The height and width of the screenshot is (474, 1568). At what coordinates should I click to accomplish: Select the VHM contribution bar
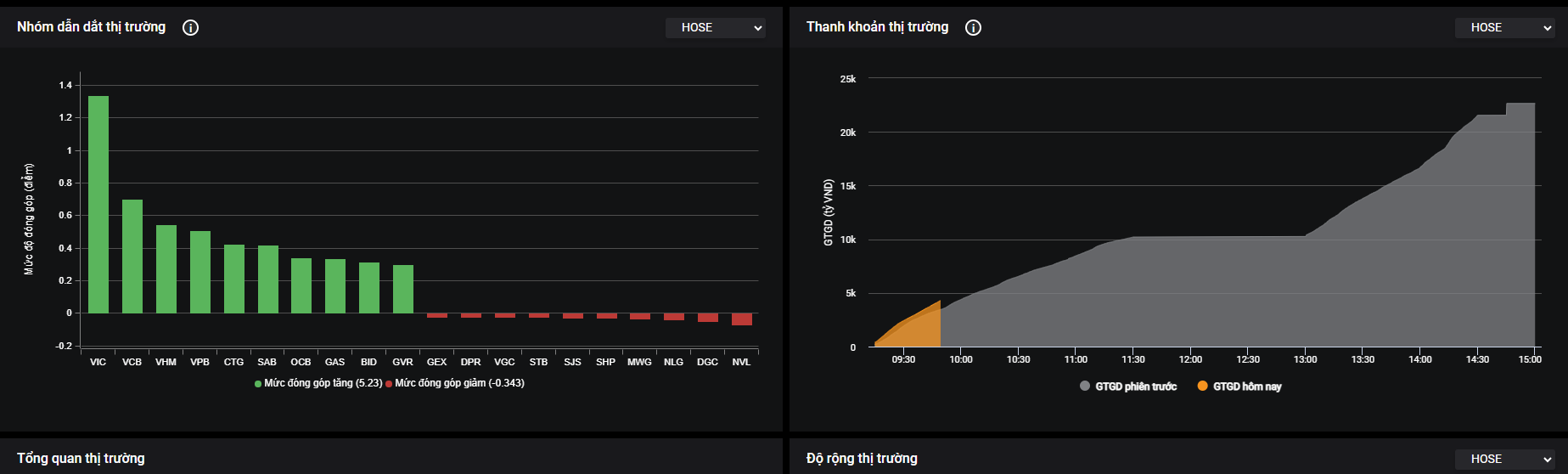coord(166,269)
